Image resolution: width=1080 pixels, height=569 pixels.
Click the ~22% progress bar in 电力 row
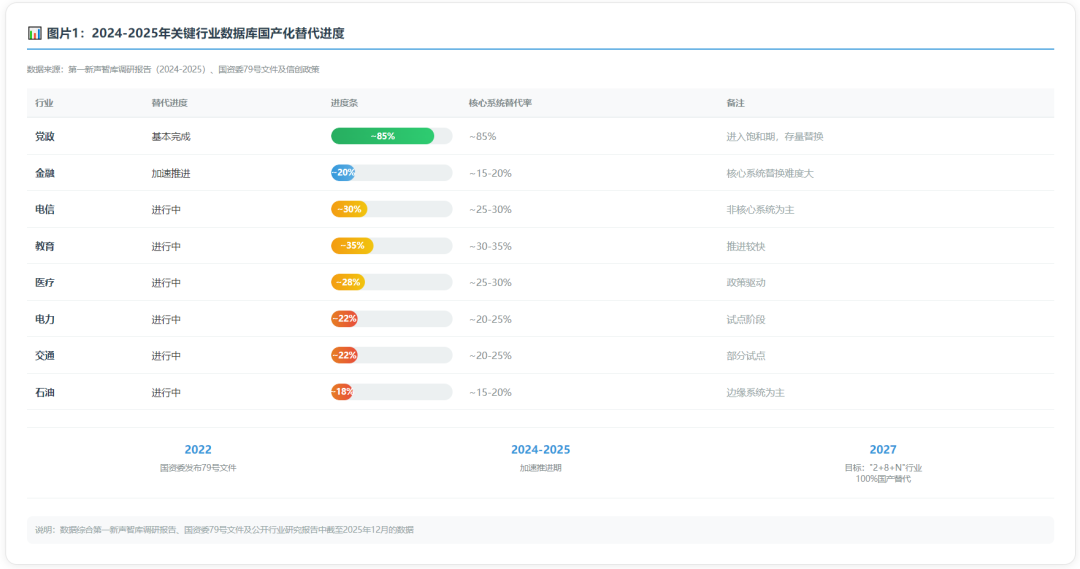tap(344, 318)
